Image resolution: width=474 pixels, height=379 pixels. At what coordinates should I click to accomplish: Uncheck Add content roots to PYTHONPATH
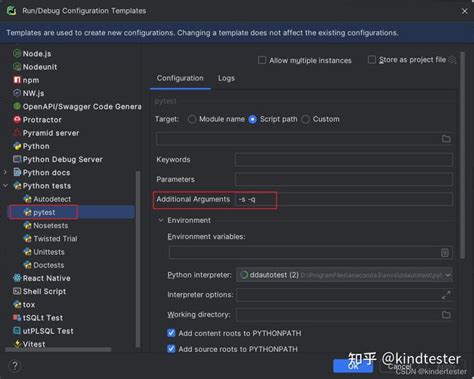click(x=171, y=333)
